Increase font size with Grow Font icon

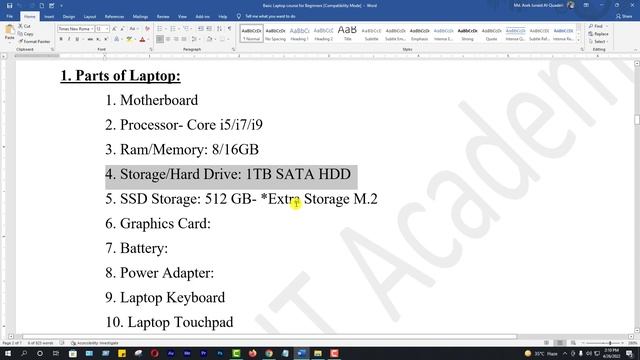pos(115,29)
